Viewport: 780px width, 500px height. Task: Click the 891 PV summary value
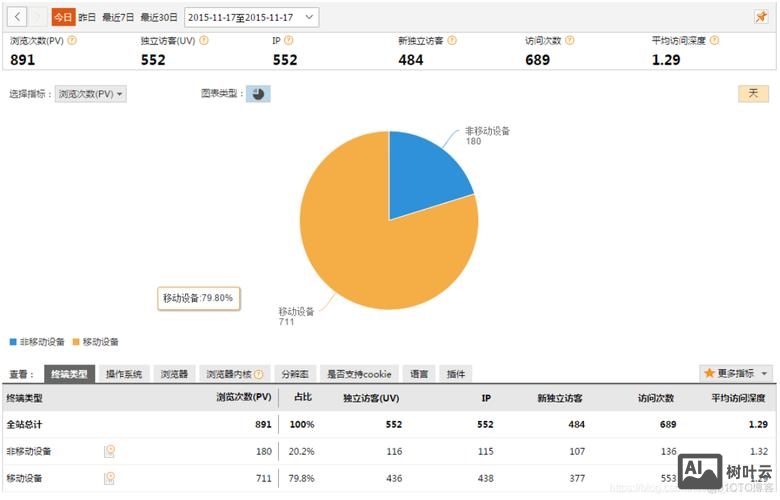pyautogui.click(x=22, y=60)
